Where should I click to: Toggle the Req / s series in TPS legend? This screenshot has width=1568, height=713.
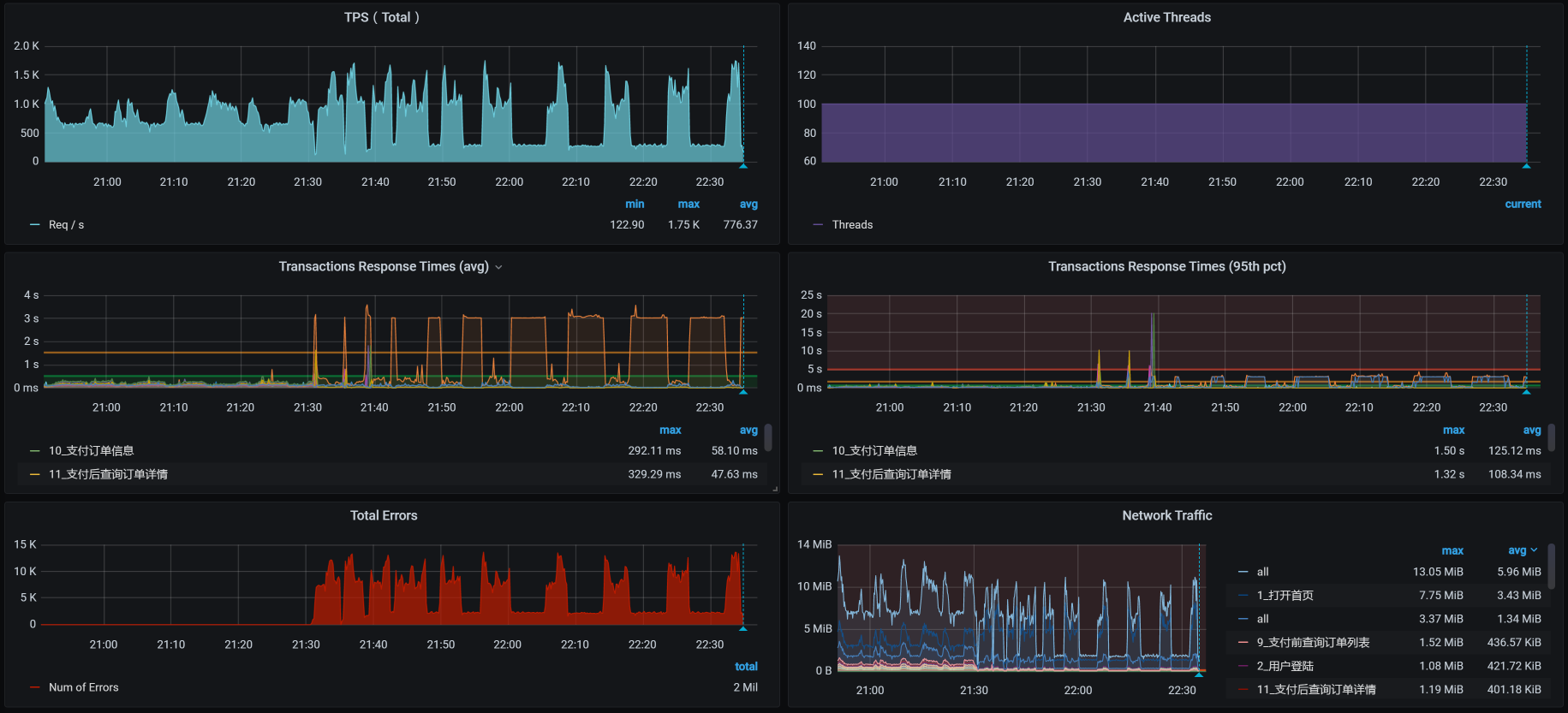(66, 225)
